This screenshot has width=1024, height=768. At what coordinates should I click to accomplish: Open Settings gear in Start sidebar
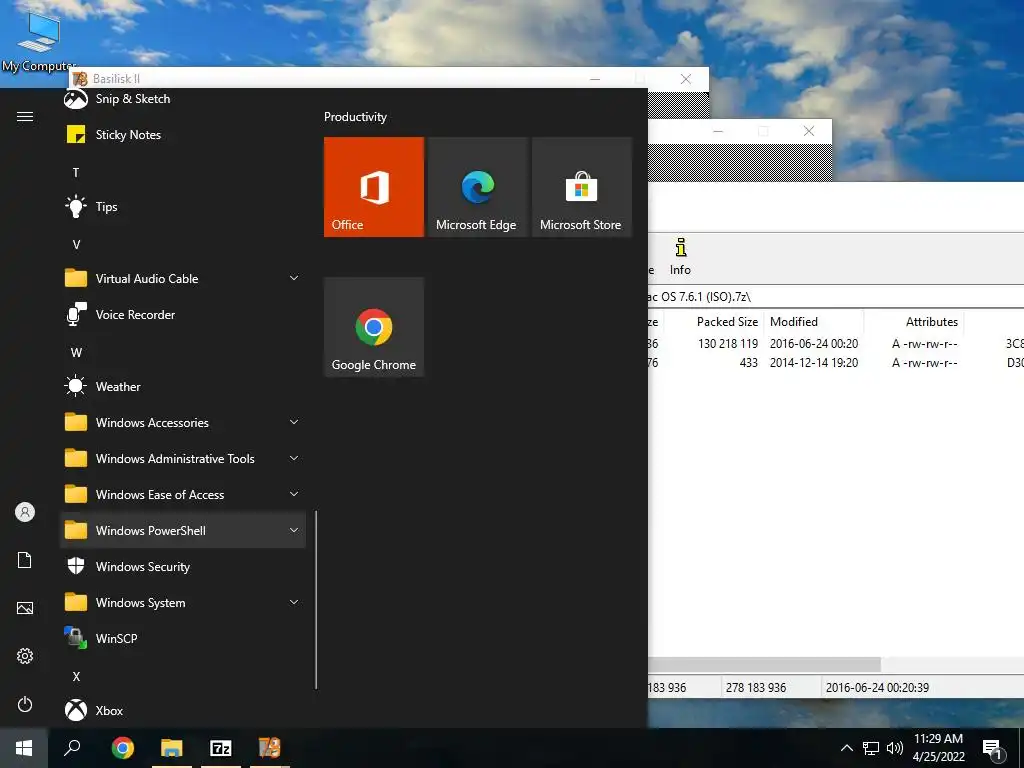tap(25, 656)
